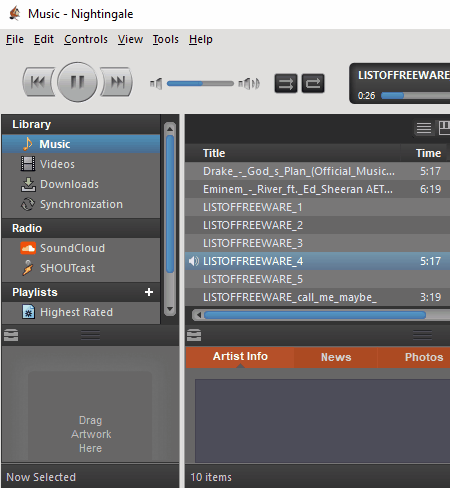The image size is (450, 488).
Task: Open the Controls menu
Action: click(x=86, y=39)
